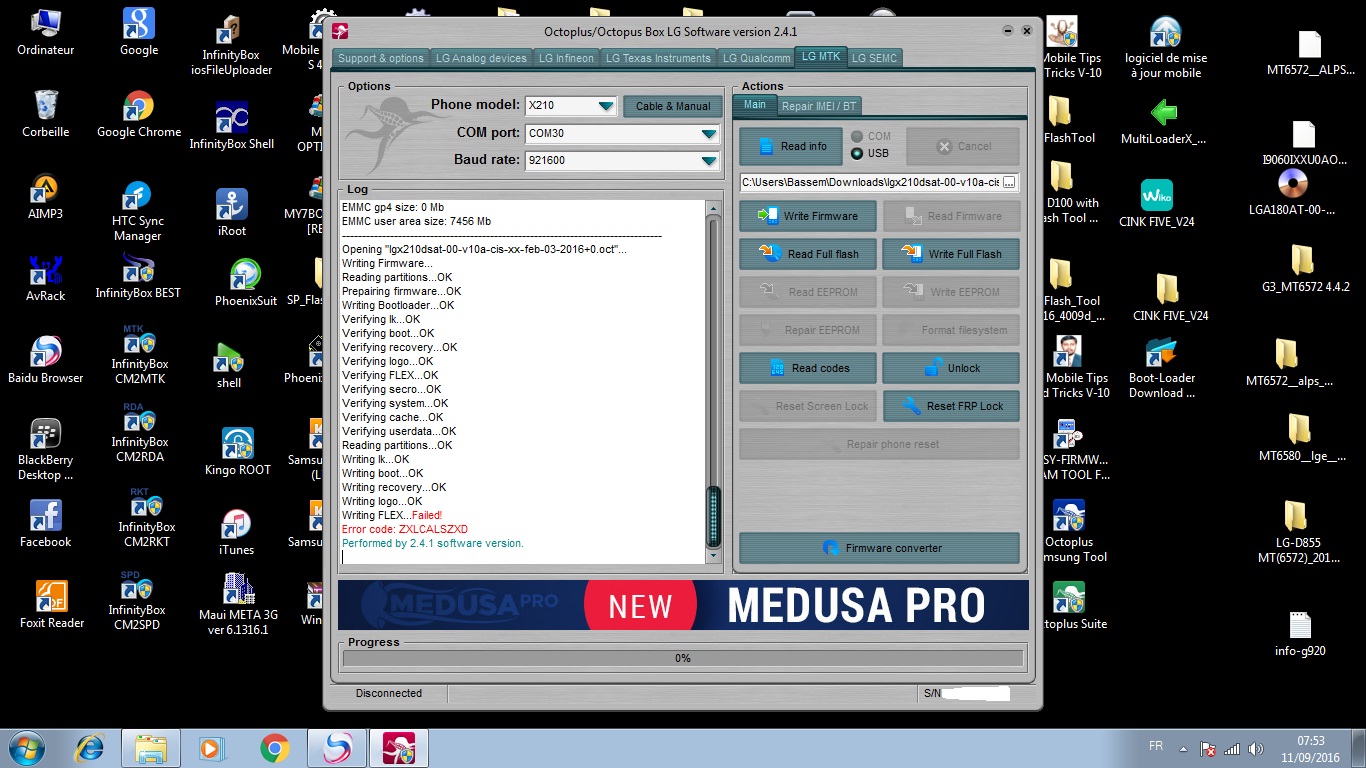Launch Google Chrome desktop shortcut

pyautogui.click(x=139, y=114)
